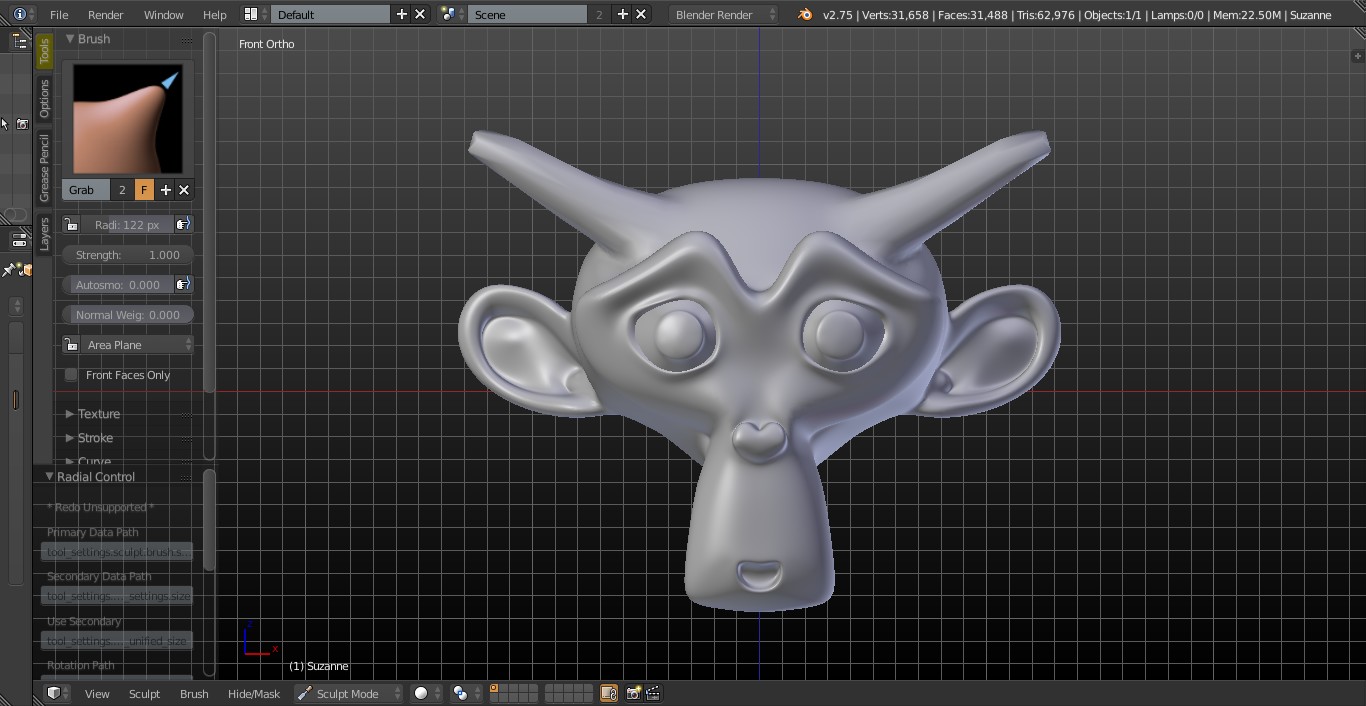Toggle lock camera and layers to scene
Screen dimensions: 1366x706
609,693
